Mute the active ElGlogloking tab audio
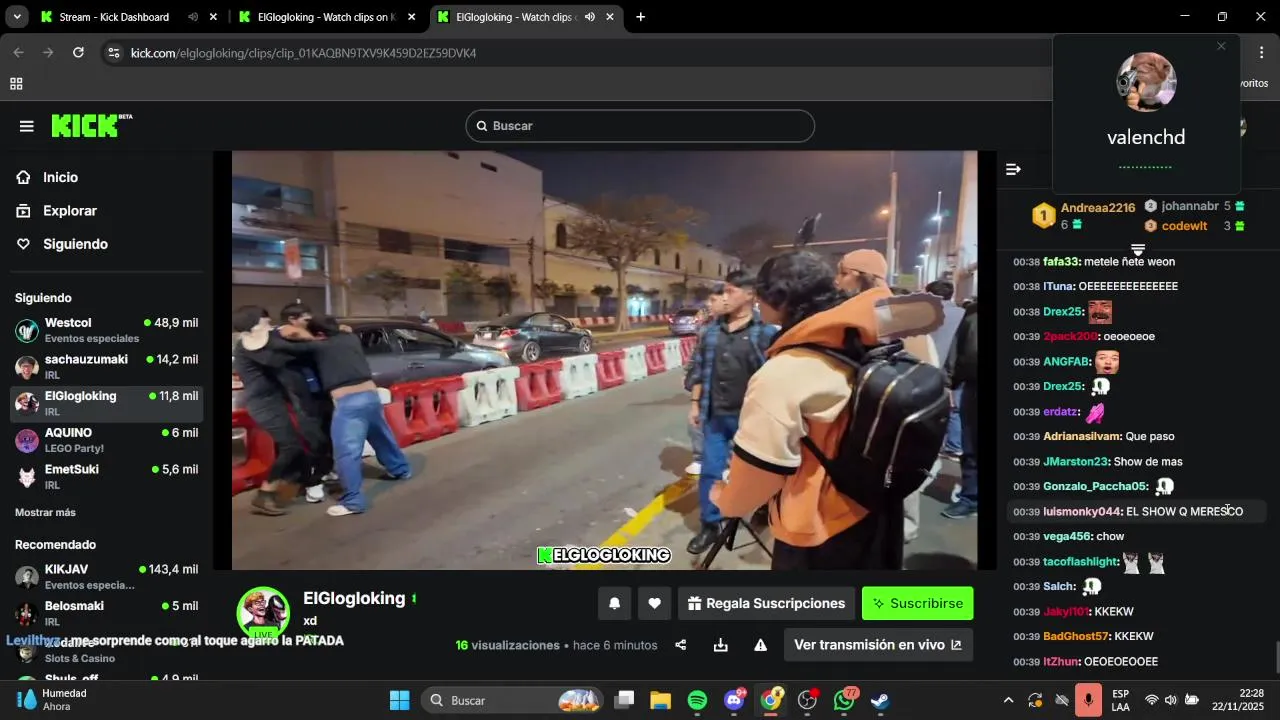The width and height of the screenshot is (1280, 720). [x=590, y=17]
